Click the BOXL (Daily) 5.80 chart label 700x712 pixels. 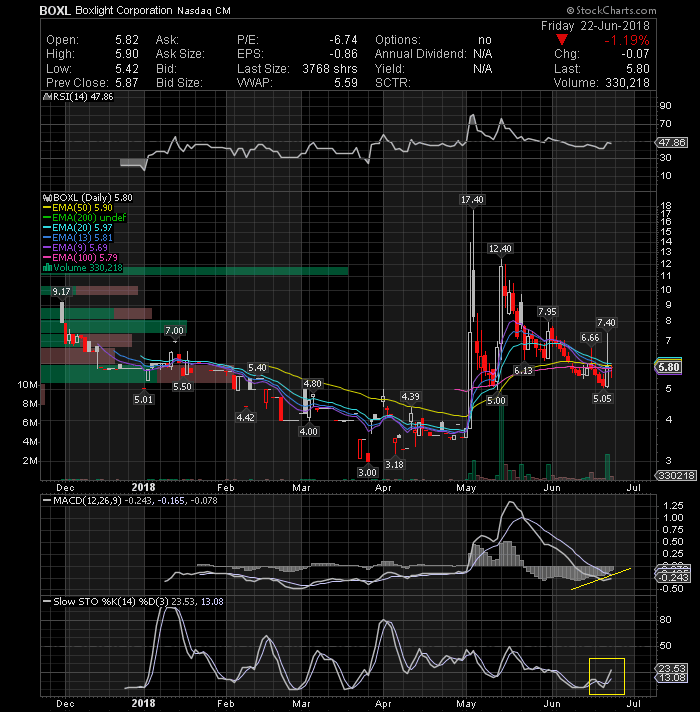click(x=88, y=198)
